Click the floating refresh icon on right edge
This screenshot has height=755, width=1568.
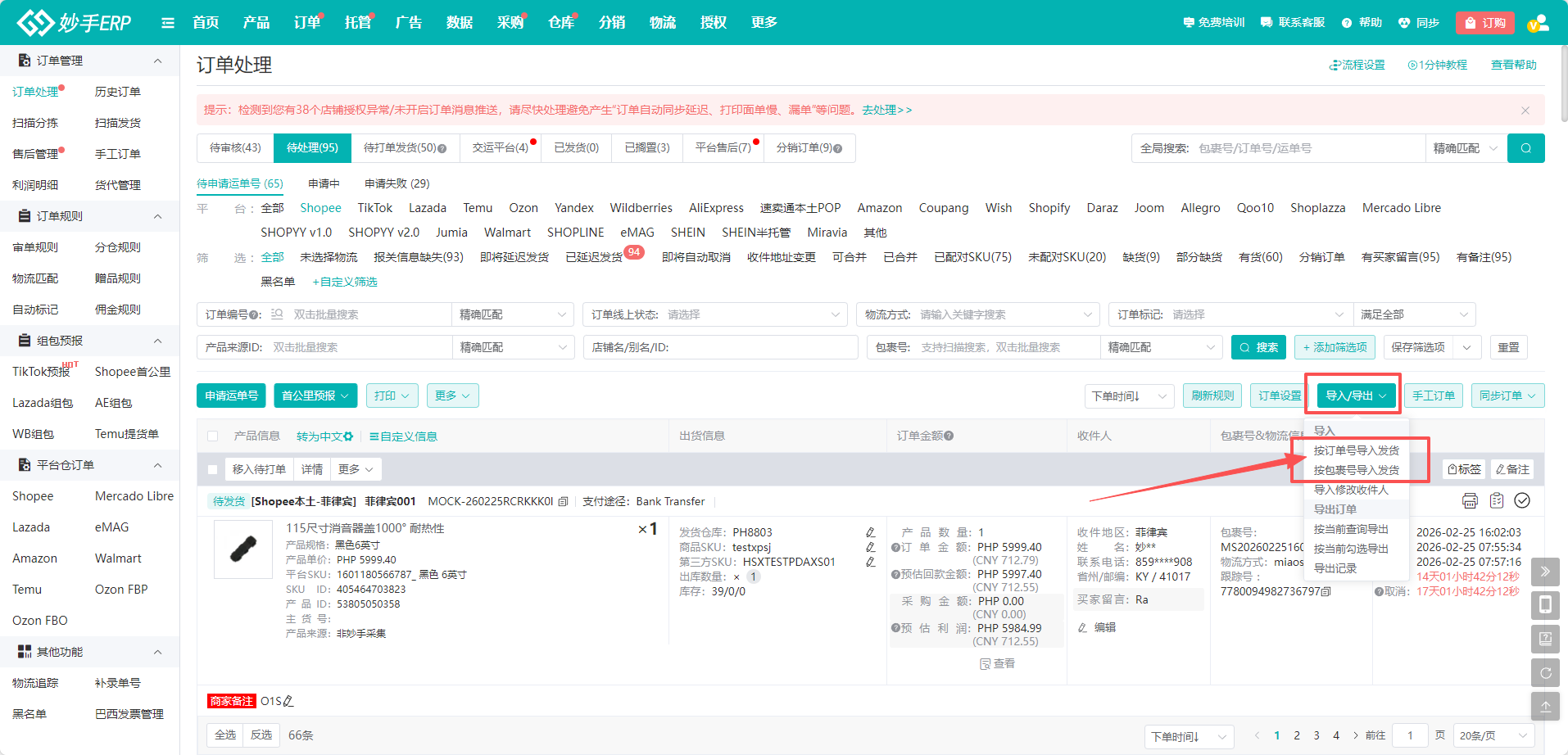click(x=1545, y=673)
